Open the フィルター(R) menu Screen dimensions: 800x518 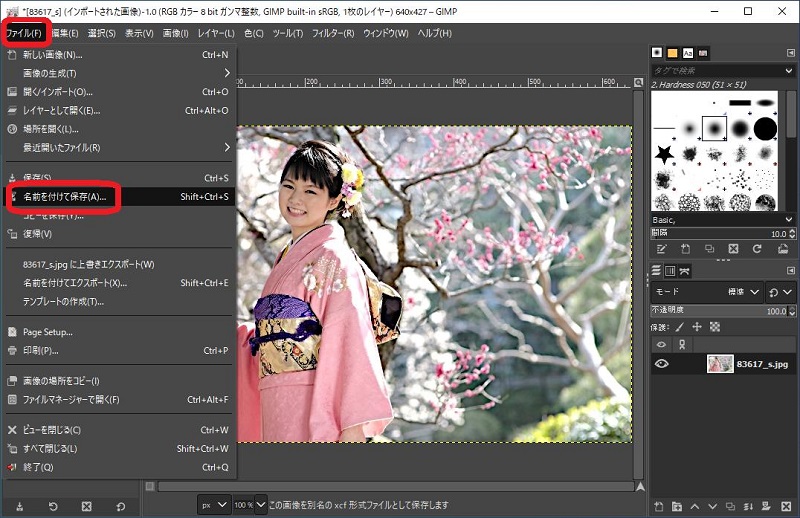pyautogui.click(x=333, y=33)
